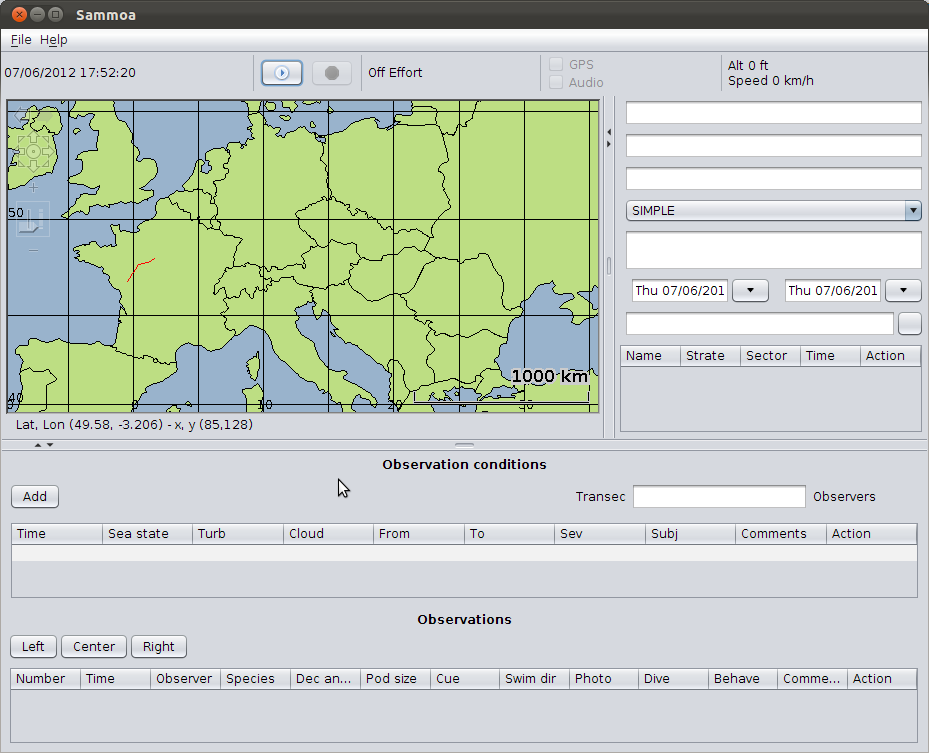Click the Observer column header
The width and height of the screenshot is (929, 753).
[x=185, y=679]
